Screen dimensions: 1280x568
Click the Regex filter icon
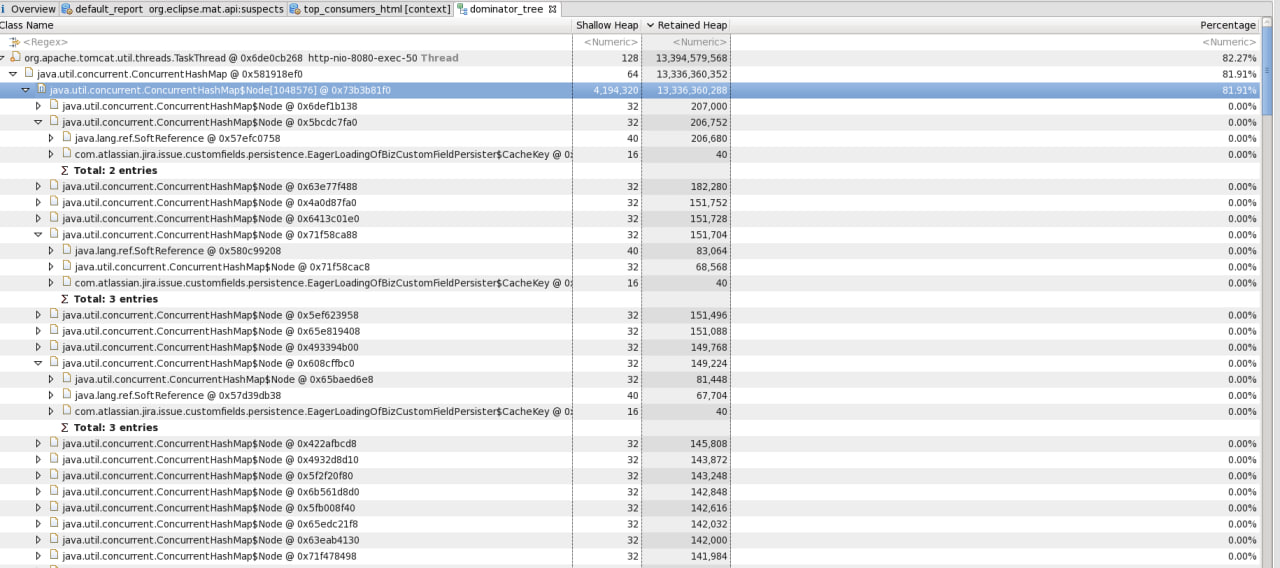(x=15, y=42)
